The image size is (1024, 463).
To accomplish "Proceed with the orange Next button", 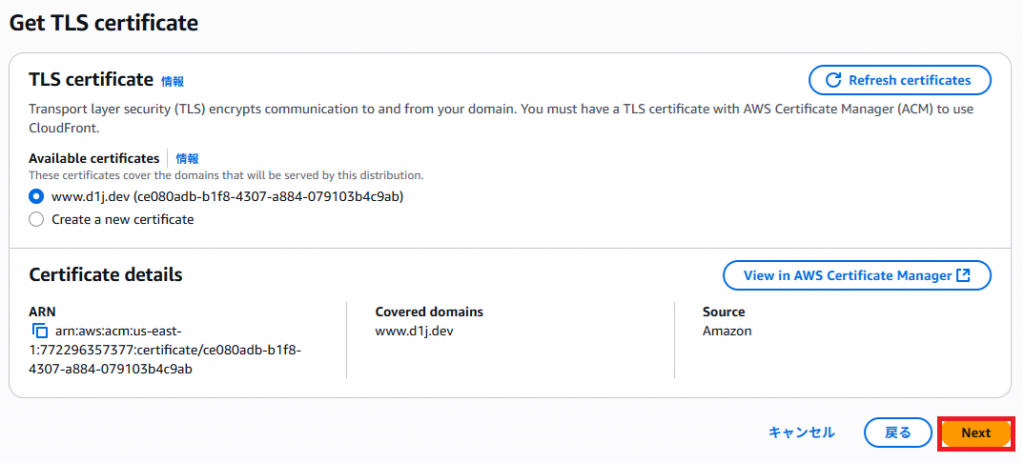I will (x=976, y=433).
